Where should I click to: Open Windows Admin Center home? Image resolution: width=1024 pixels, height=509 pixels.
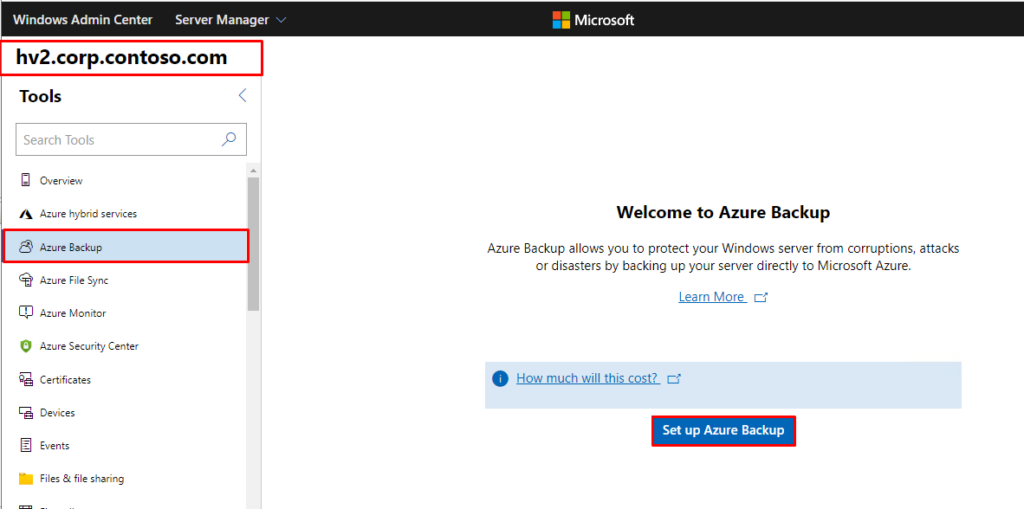tap(83, 20)
